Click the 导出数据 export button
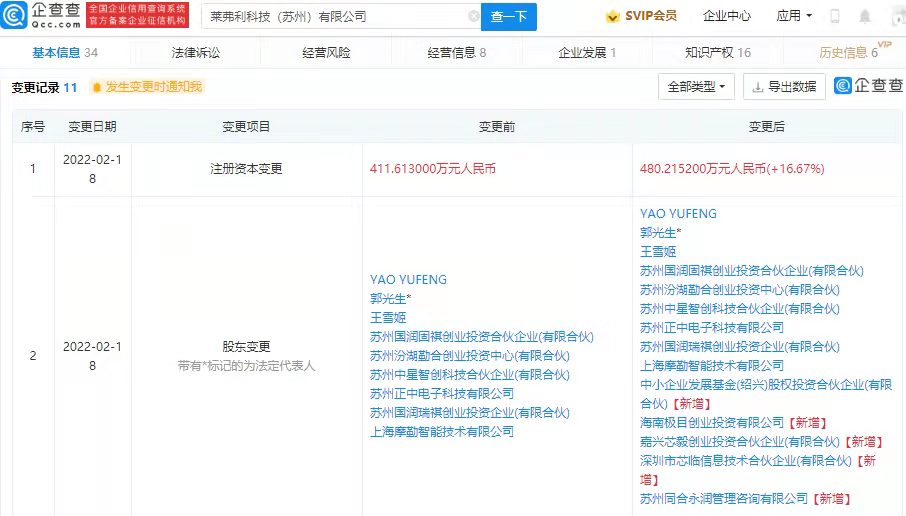This screenshot has height=516, width=906. pos(784,87)
